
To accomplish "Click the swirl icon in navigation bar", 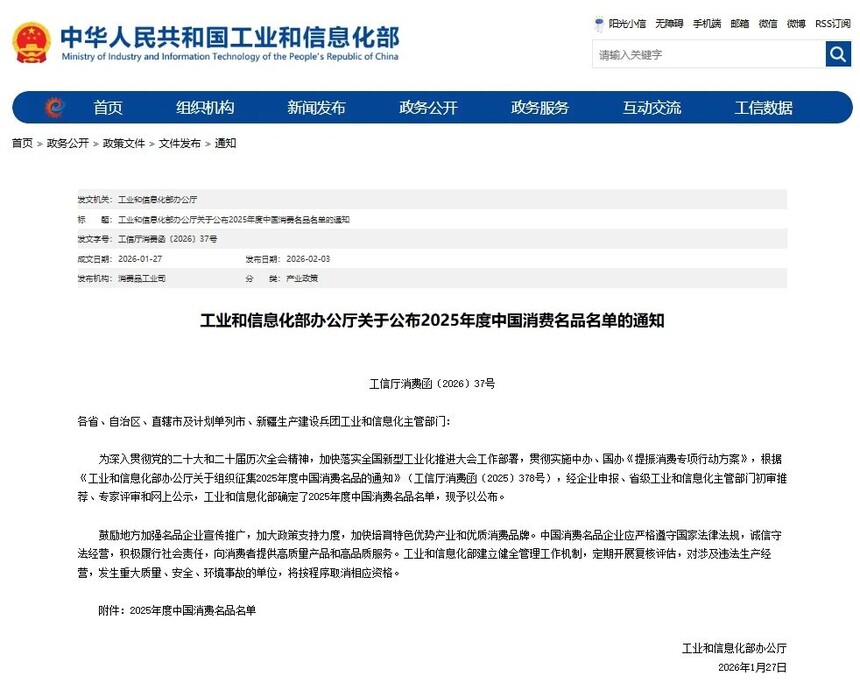I will pos(54,107).
